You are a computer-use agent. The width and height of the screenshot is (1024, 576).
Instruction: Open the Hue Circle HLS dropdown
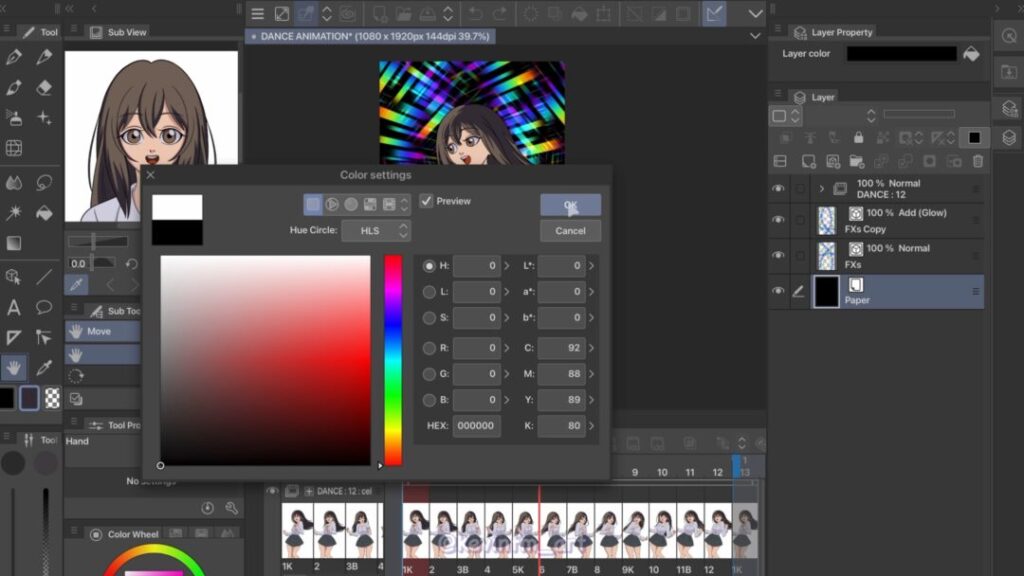click(x=376, y=231)
